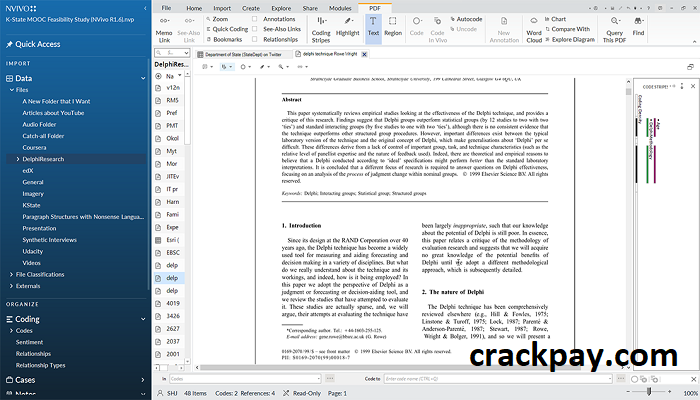
Task: Open the Explore ribbon tab
Action: click(x=281, y=8)
